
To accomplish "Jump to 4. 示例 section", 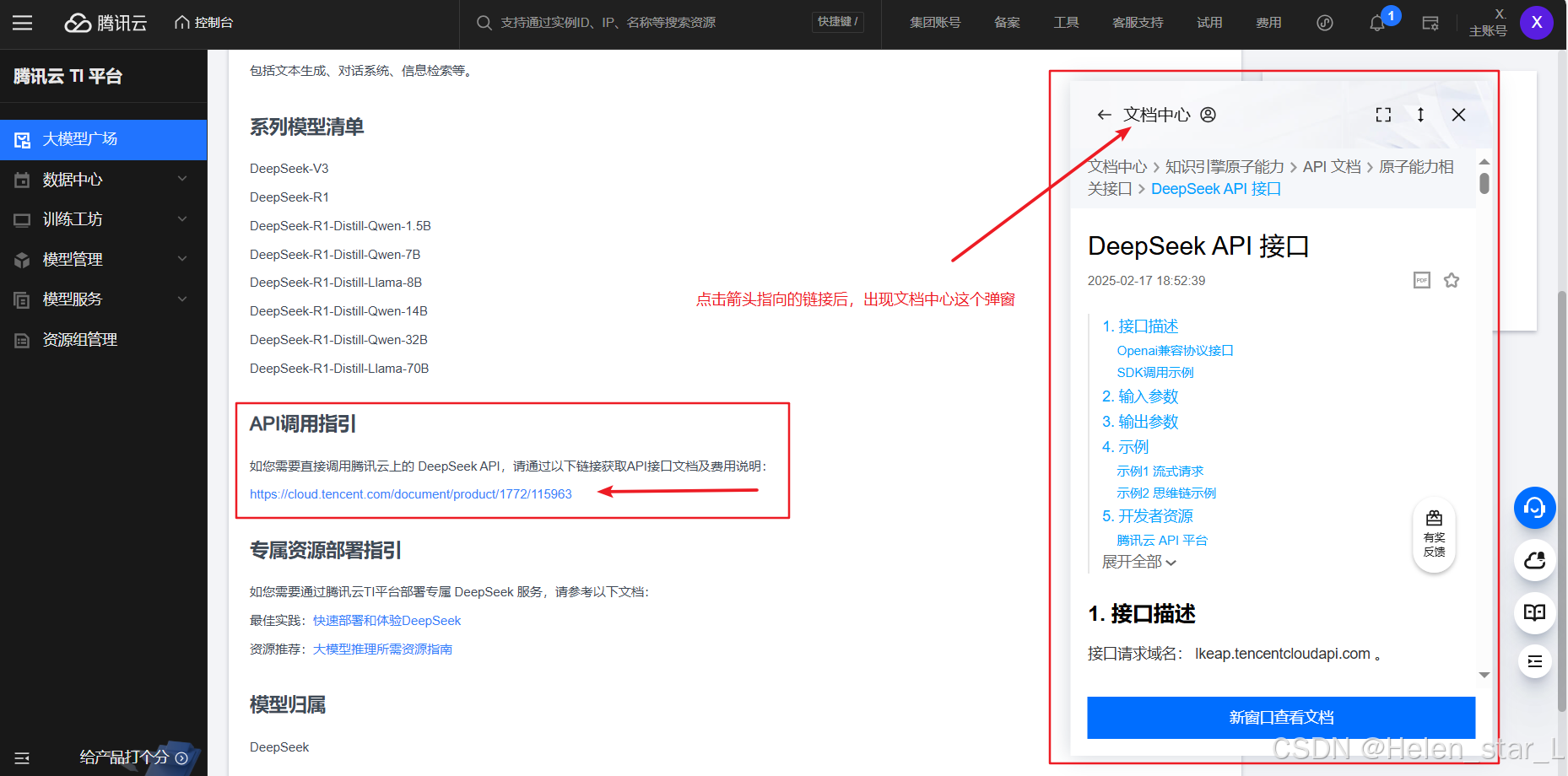I will coord(1125,447).
